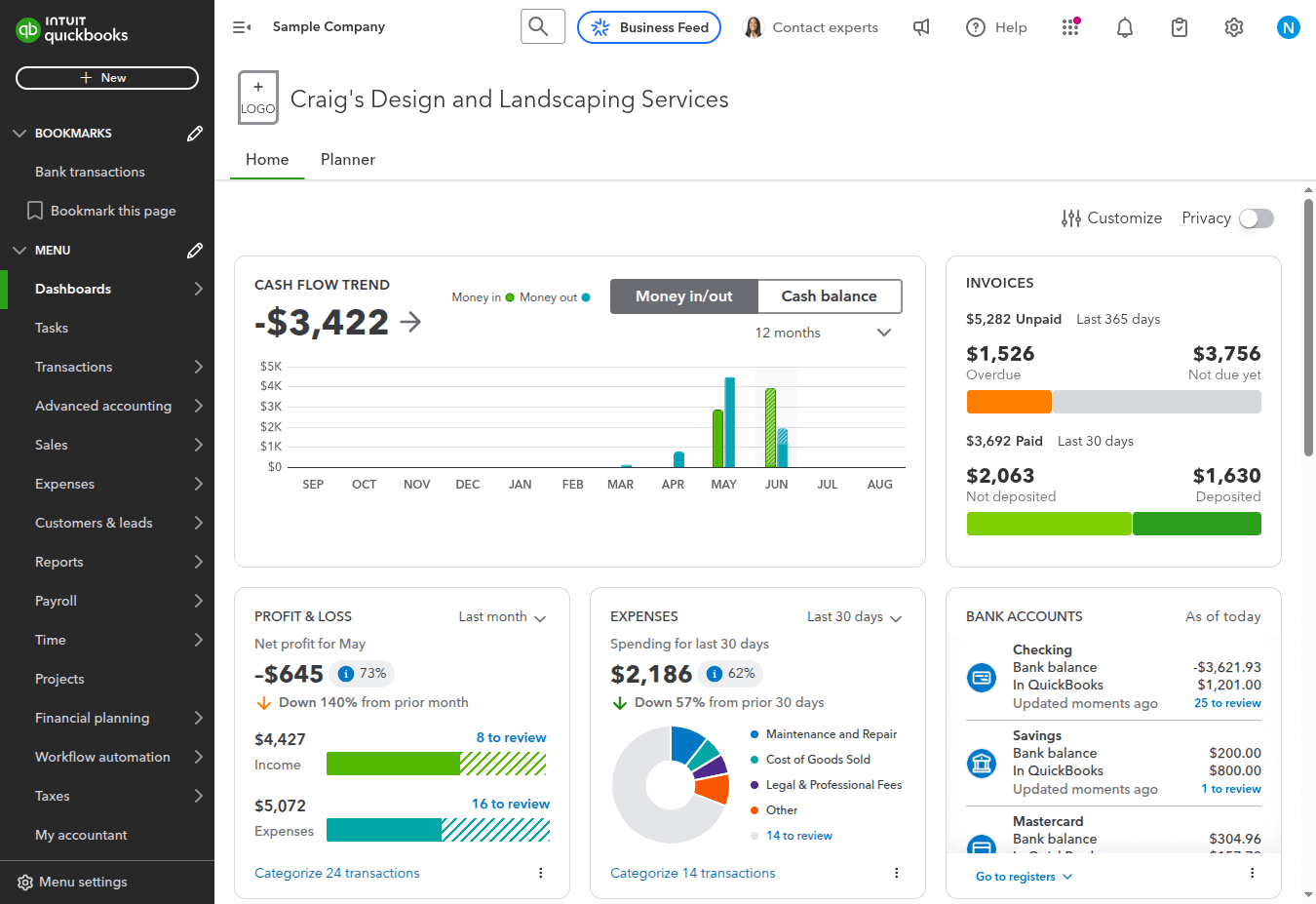The width and height of the screenshot is (1316, 904).
Task: Open Dashboards in the menu
Action: 107,289
